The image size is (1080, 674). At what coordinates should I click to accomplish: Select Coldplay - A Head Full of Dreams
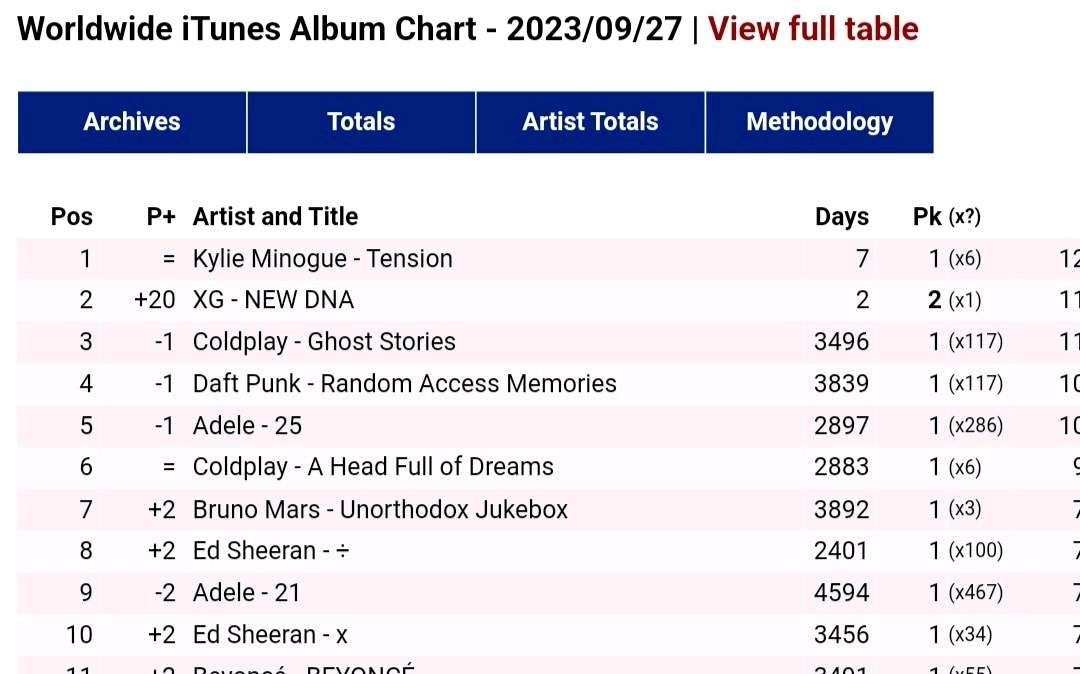pos(548,467)
